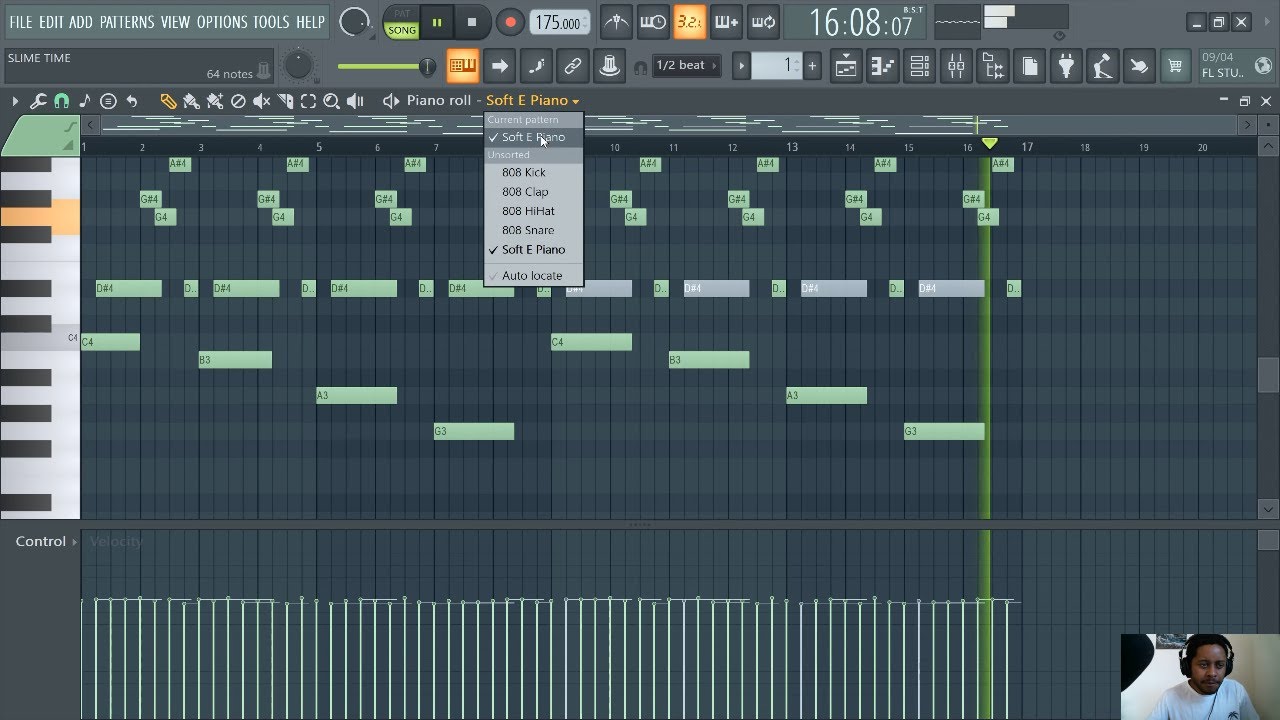This screenshot has width=1280, height=720.
Task: Add a new pattern with plus button
Action: pos(812,66)
